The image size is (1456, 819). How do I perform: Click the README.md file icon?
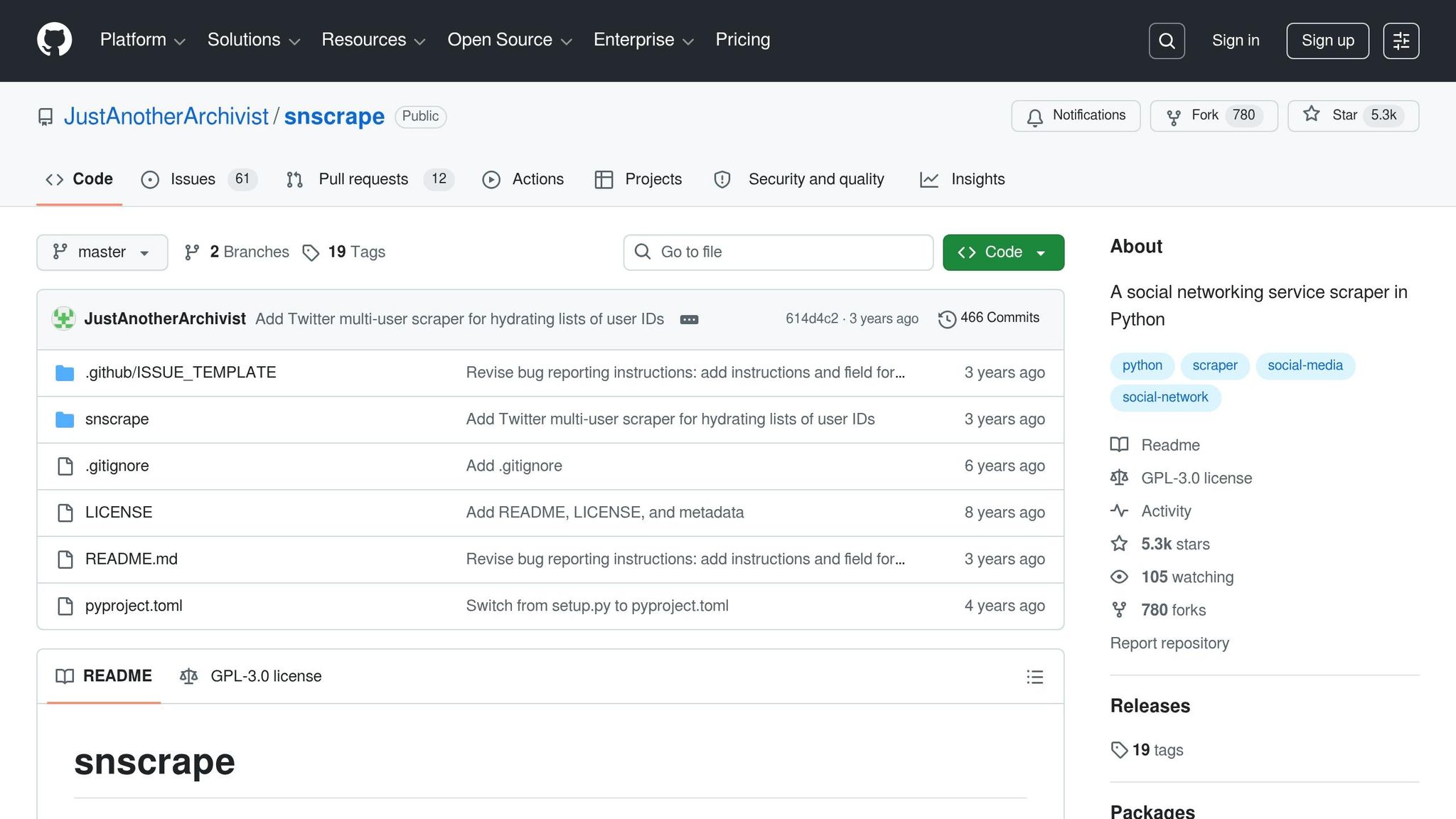(65, 560)
